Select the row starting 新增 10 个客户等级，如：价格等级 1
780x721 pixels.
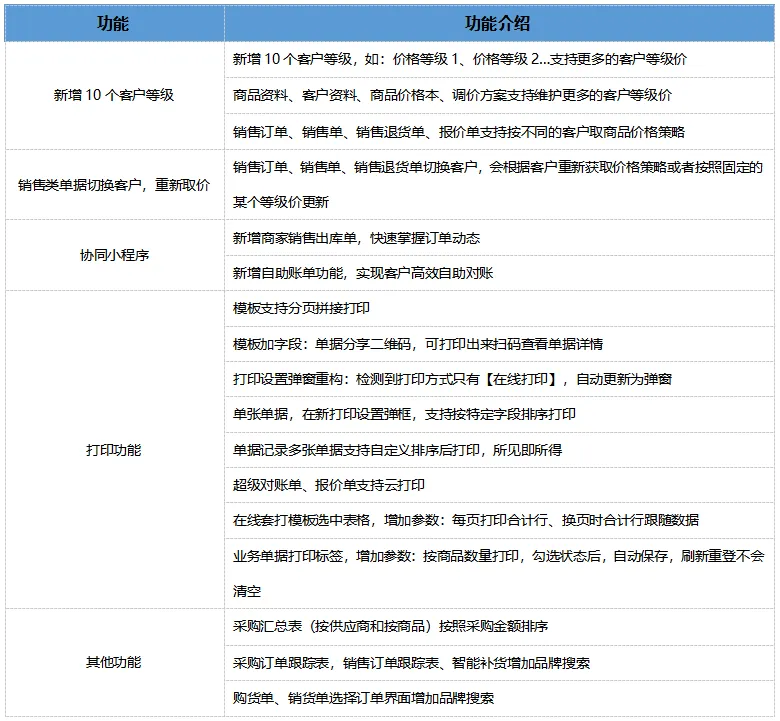coord(499,59)
